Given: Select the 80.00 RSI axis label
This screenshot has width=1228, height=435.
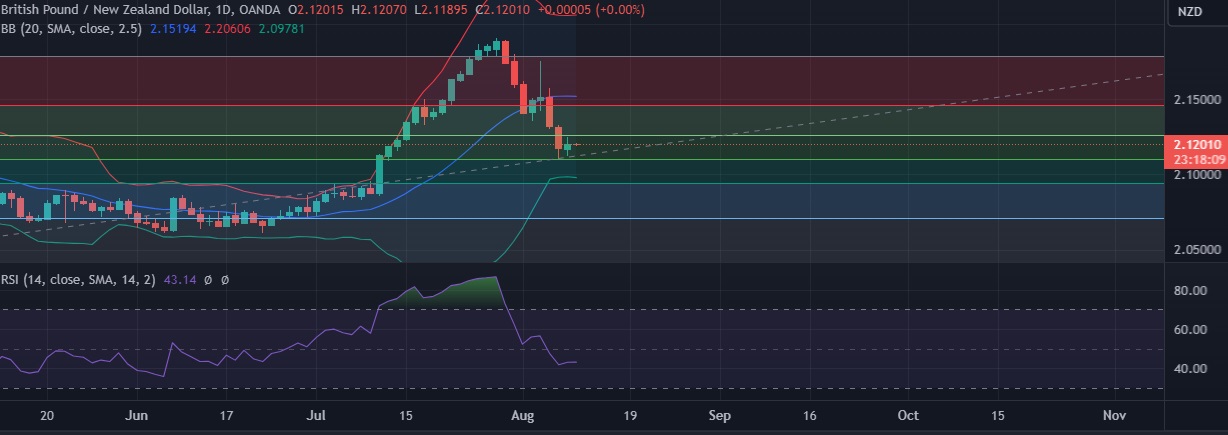Looking at the screenshot, I should (x=1190, y=291).
